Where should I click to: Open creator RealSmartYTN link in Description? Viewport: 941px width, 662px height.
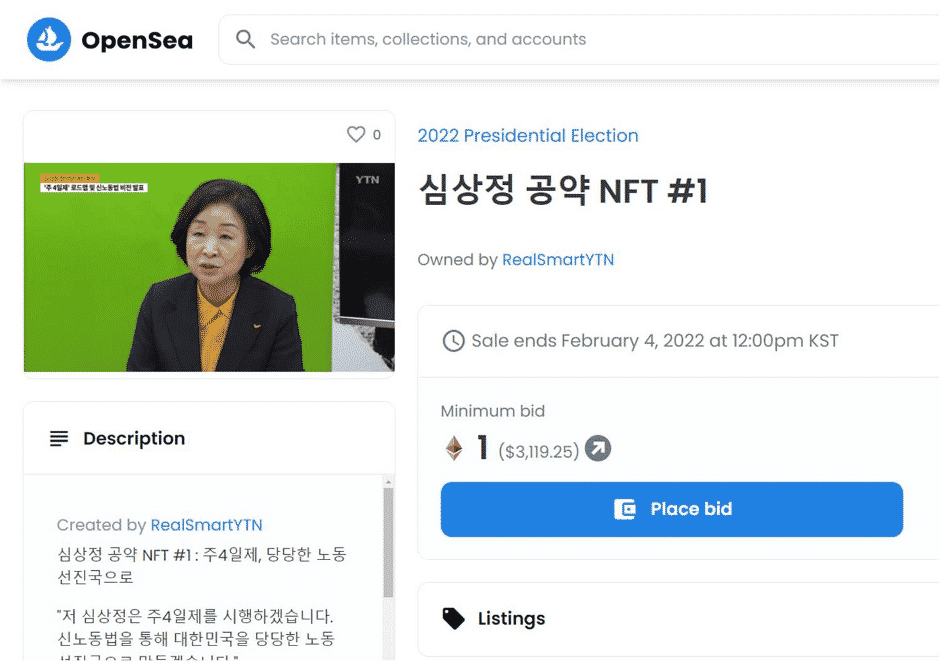click(206, 525)
